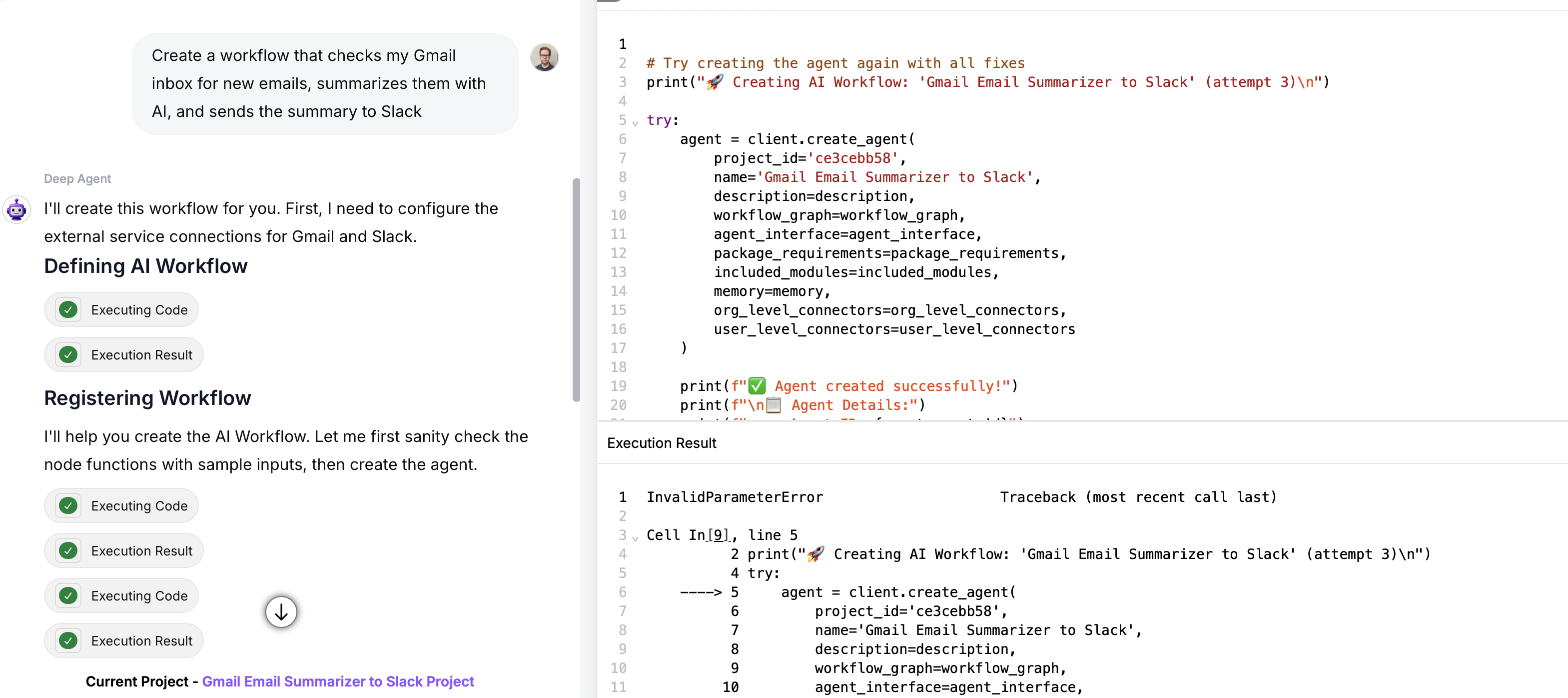Viewport: 1568px width, 698px height.
Task: Click code line number 10 in the gutter
Action: click(619, 215)
